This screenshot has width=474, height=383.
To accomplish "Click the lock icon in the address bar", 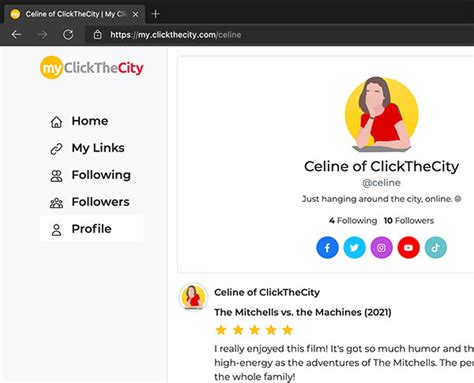I will pyautogui.click(x=98, y=34).
